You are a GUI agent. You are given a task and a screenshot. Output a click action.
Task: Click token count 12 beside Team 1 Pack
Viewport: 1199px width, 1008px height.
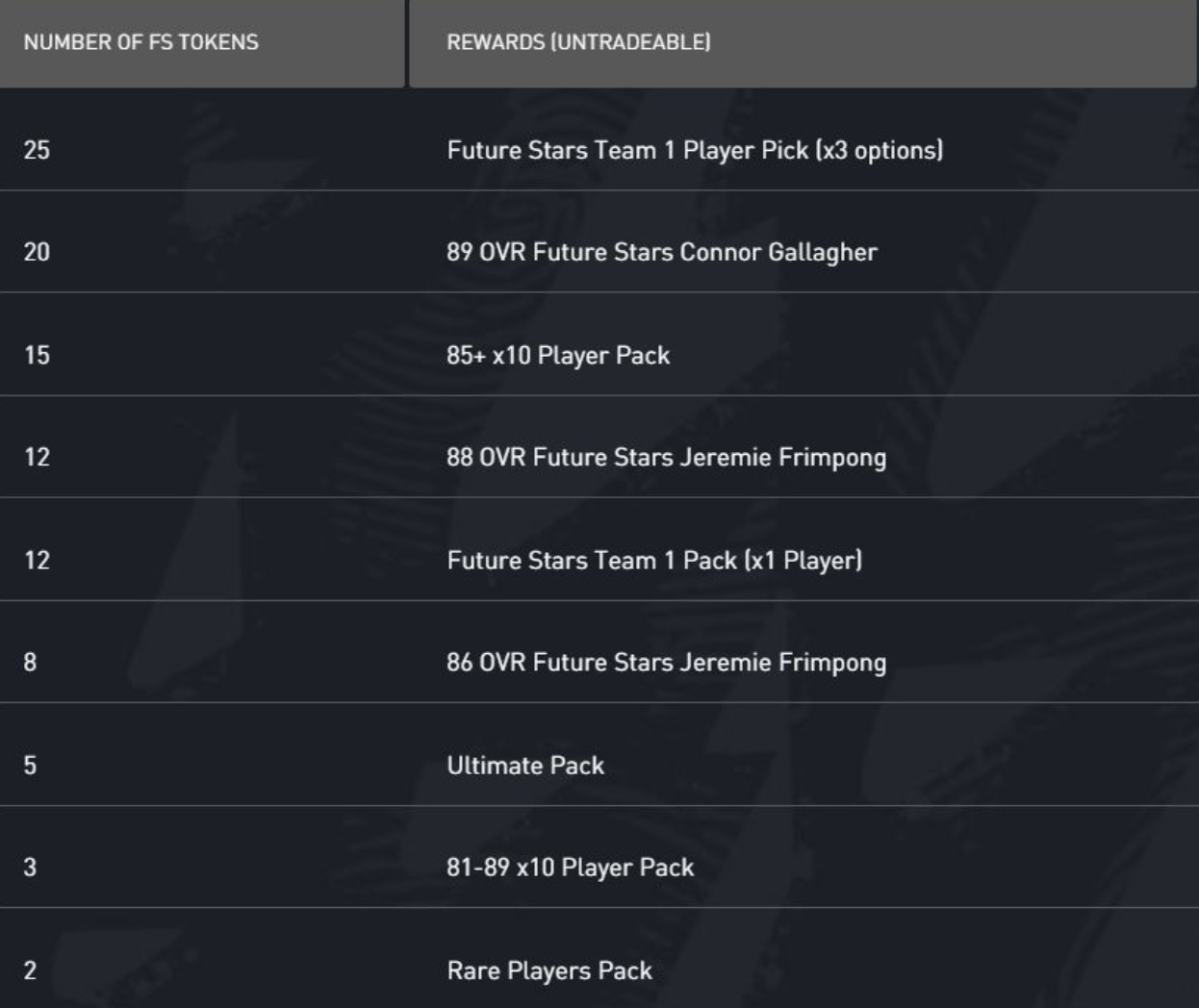click(37, 560)
